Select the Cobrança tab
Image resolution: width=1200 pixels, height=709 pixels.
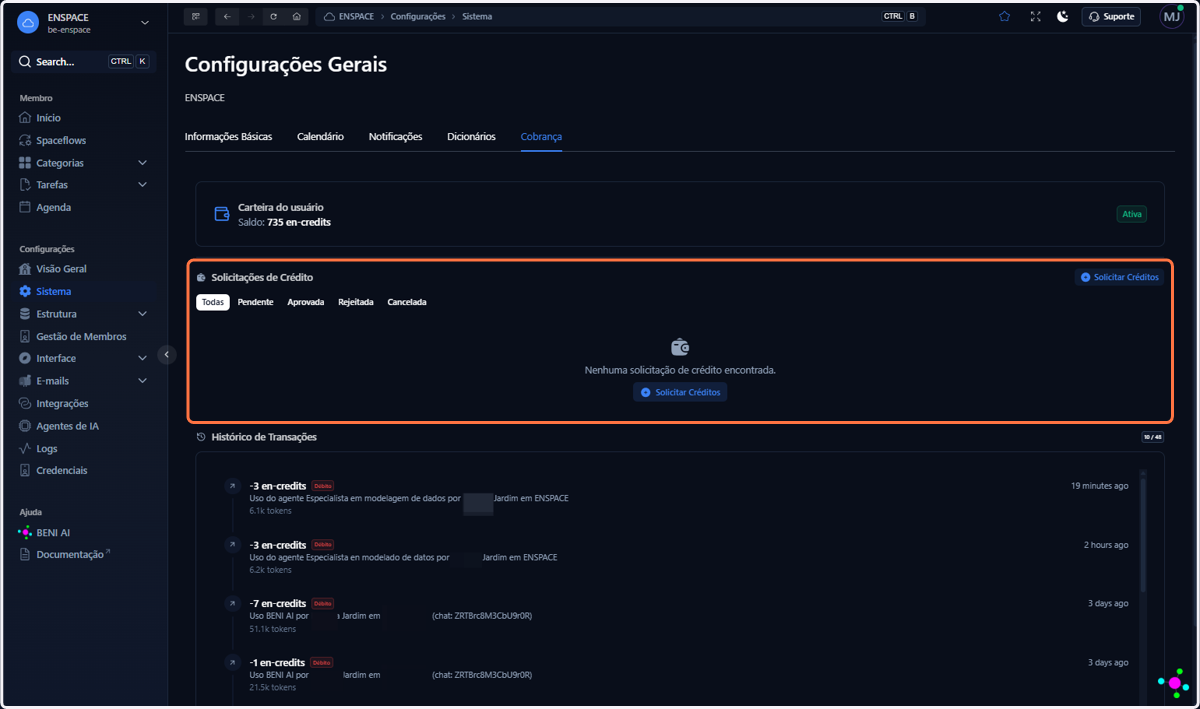tap(541, 137)
